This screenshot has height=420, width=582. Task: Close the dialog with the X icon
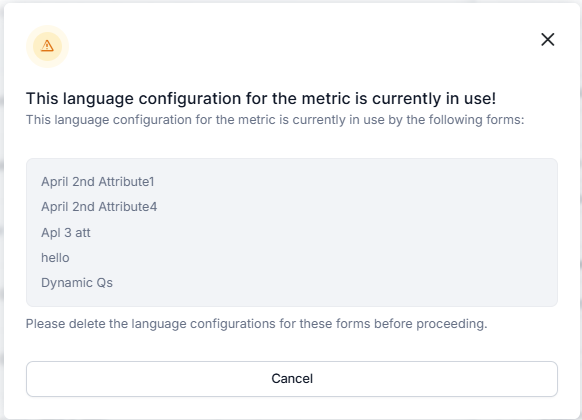(547, 39)
